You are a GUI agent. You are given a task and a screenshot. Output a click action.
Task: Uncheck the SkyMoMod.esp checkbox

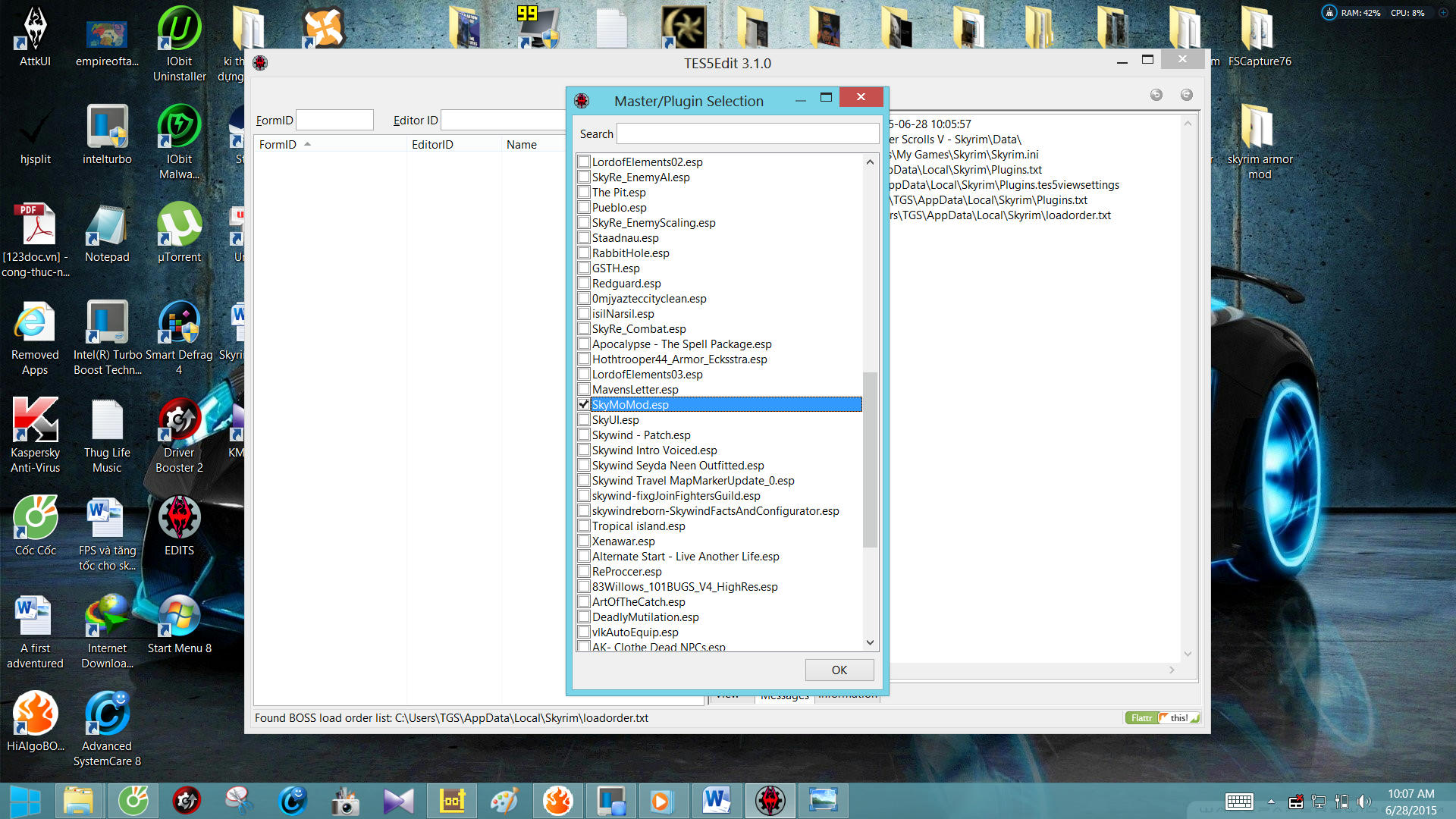pyautogui.click(x=584, y=404)
